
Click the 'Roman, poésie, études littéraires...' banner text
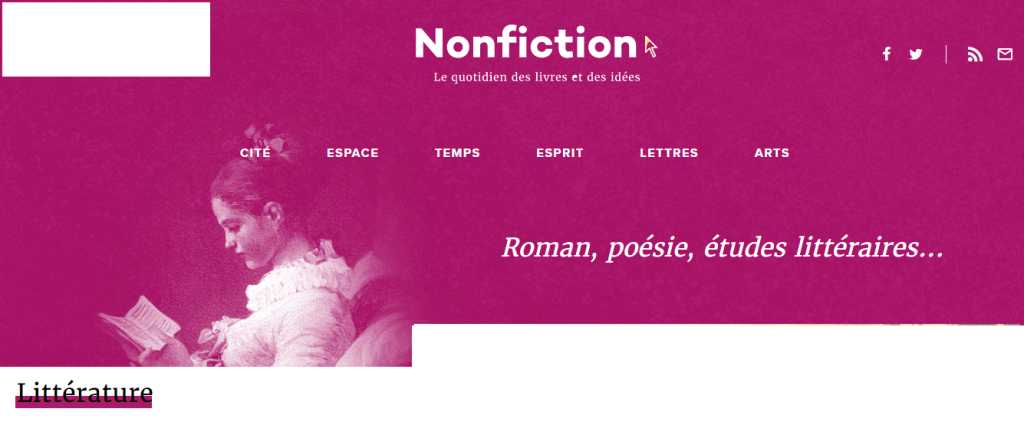tap(722, 247)
